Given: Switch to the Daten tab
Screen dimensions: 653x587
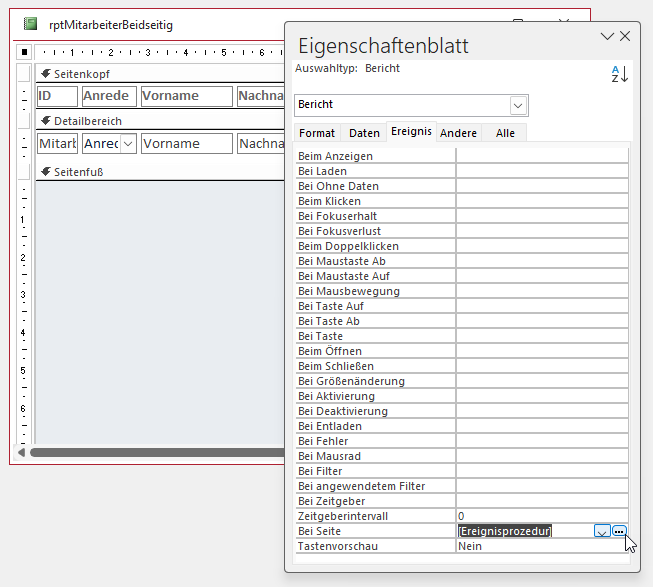Looking at the screenshot, I should [364, 133].
